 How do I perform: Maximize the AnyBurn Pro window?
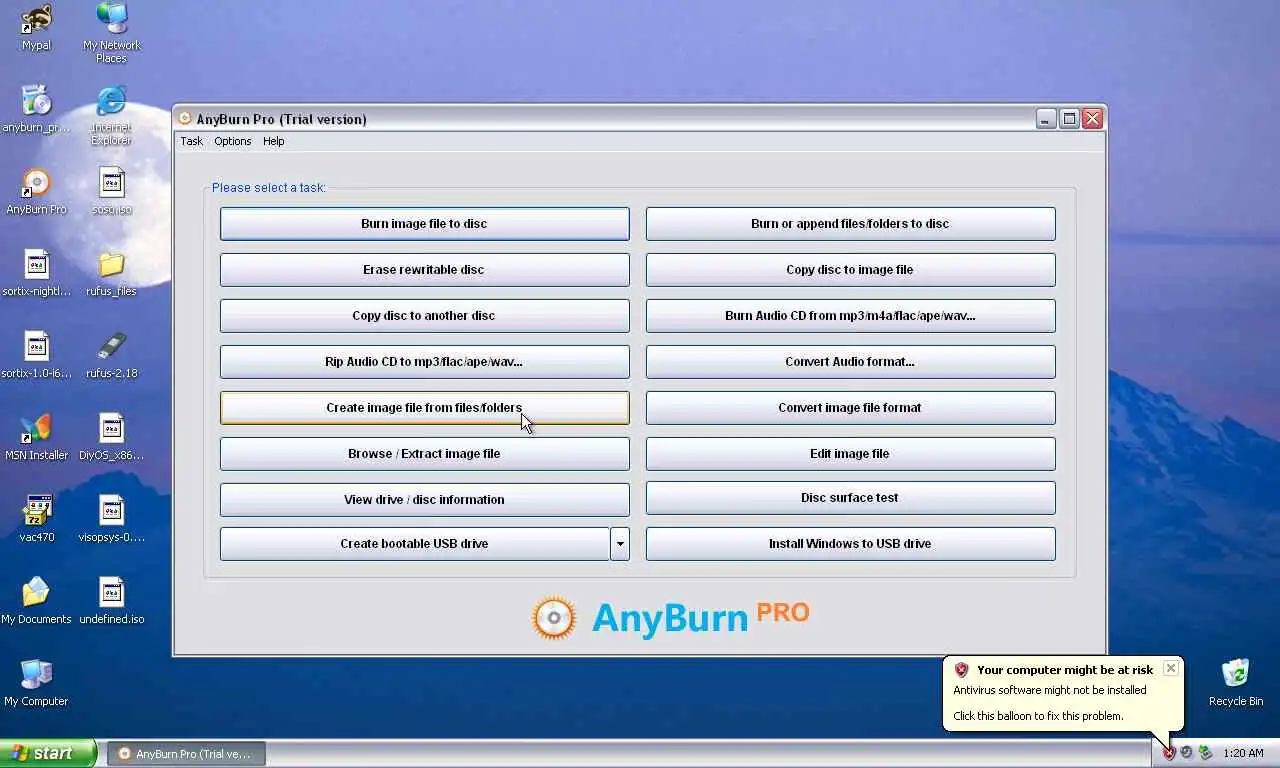[x=1069, y=119]
